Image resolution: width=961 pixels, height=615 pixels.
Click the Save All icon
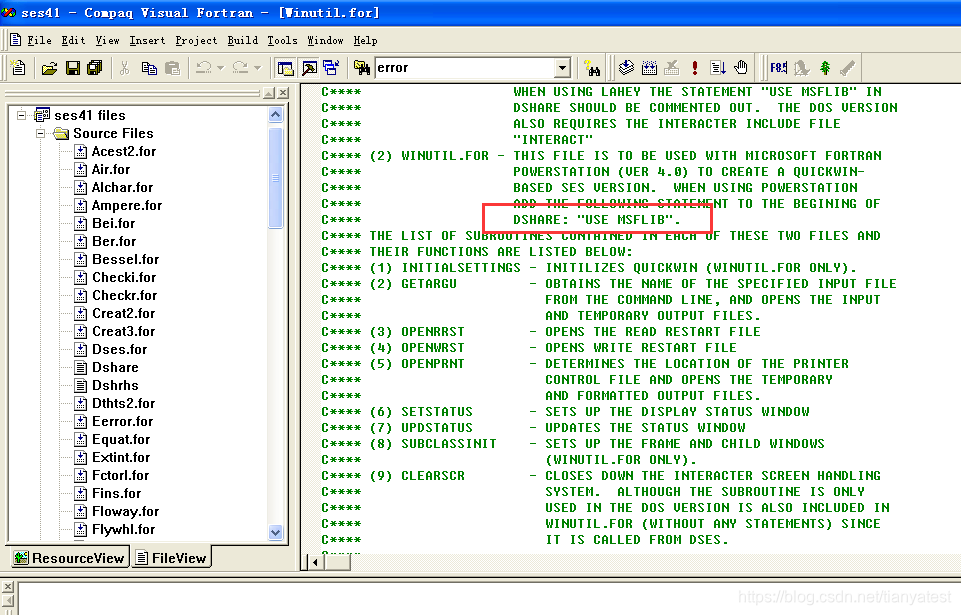tap(95, 68)
